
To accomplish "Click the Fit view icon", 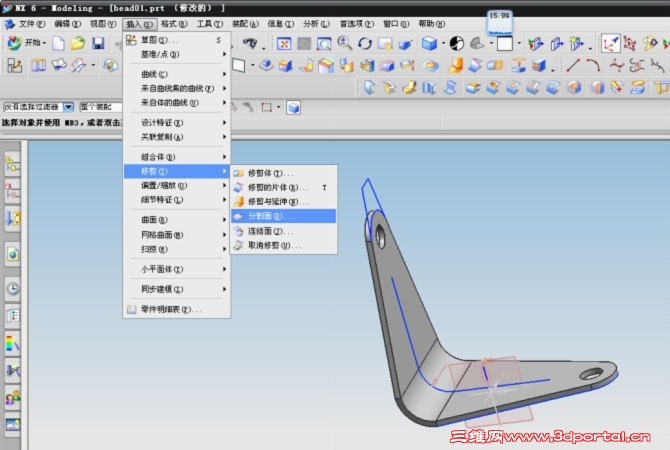I will click(x=284, y=43).
